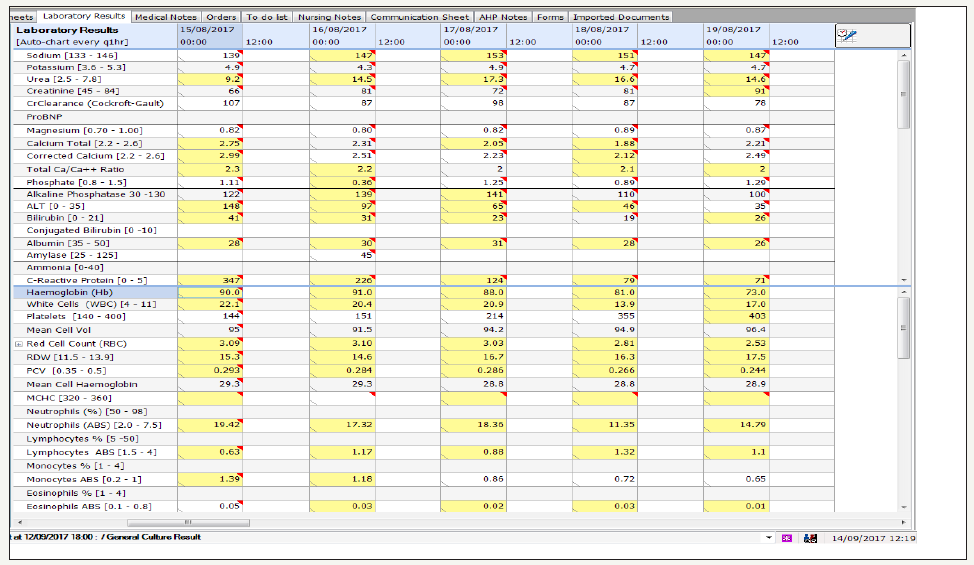974x565 pixels.
Task: Switch to the Medical Notes tab
Action: [166, 17]
